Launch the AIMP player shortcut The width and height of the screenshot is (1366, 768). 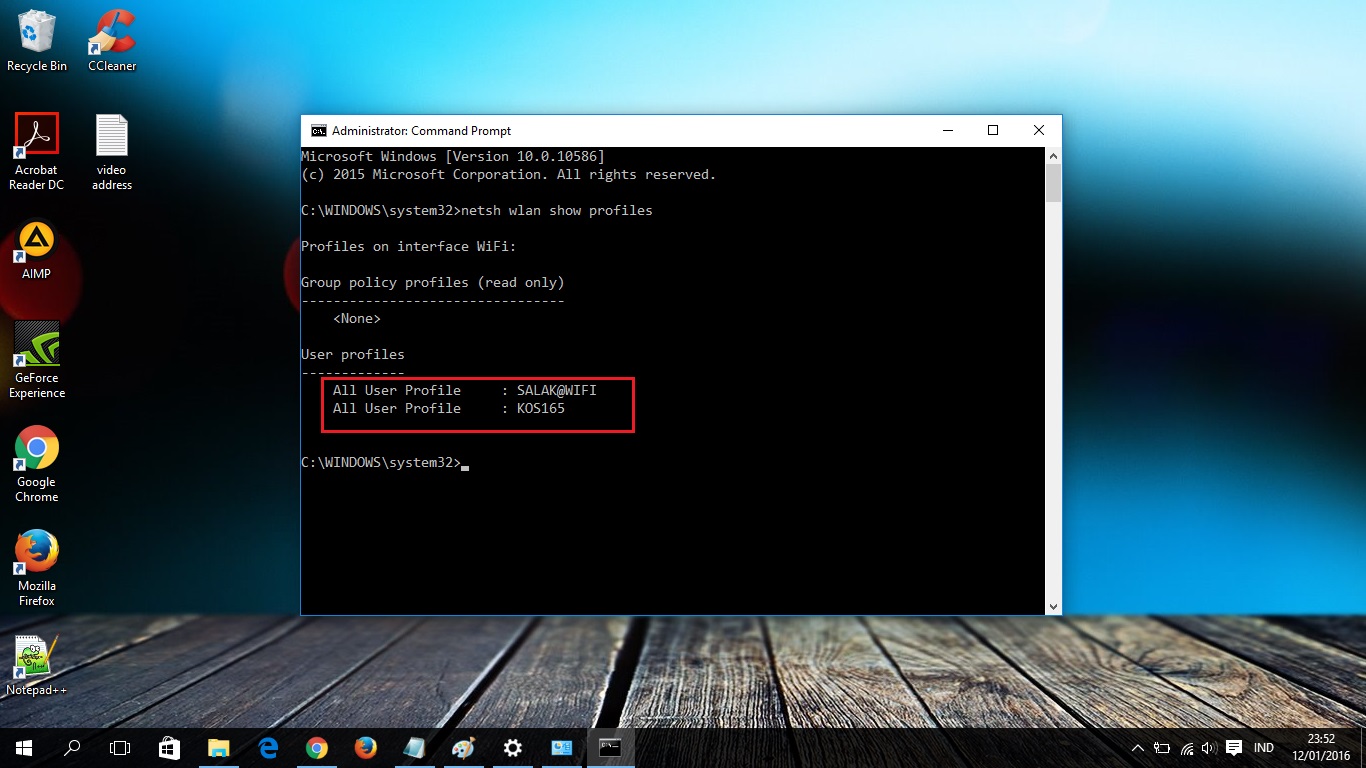(37, 250)
